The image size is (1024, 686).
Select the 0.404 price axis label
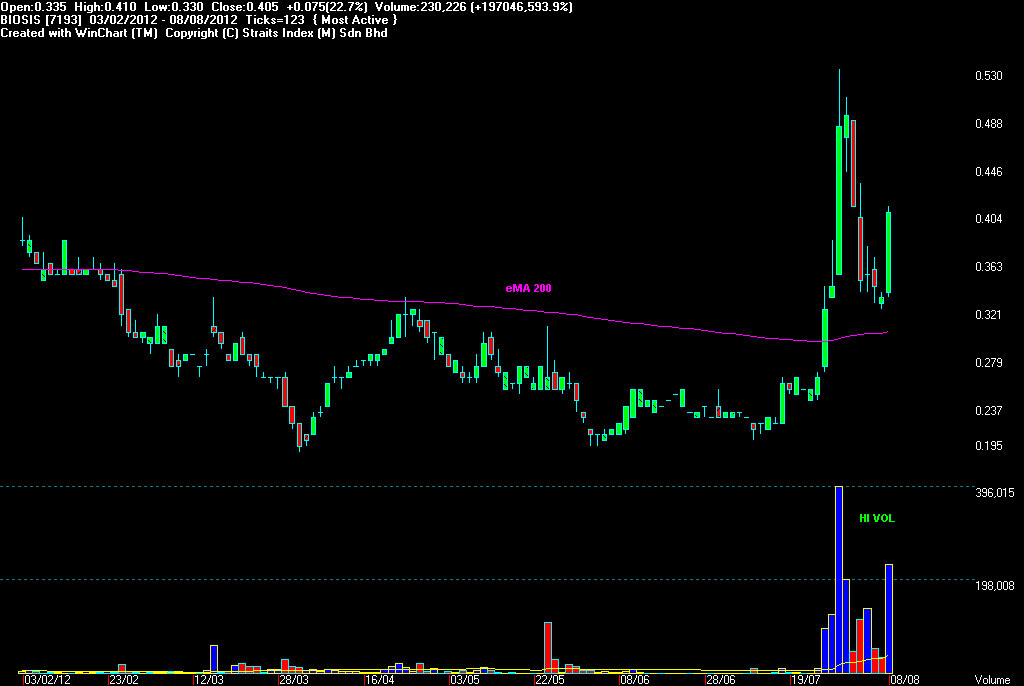[989, 219]
